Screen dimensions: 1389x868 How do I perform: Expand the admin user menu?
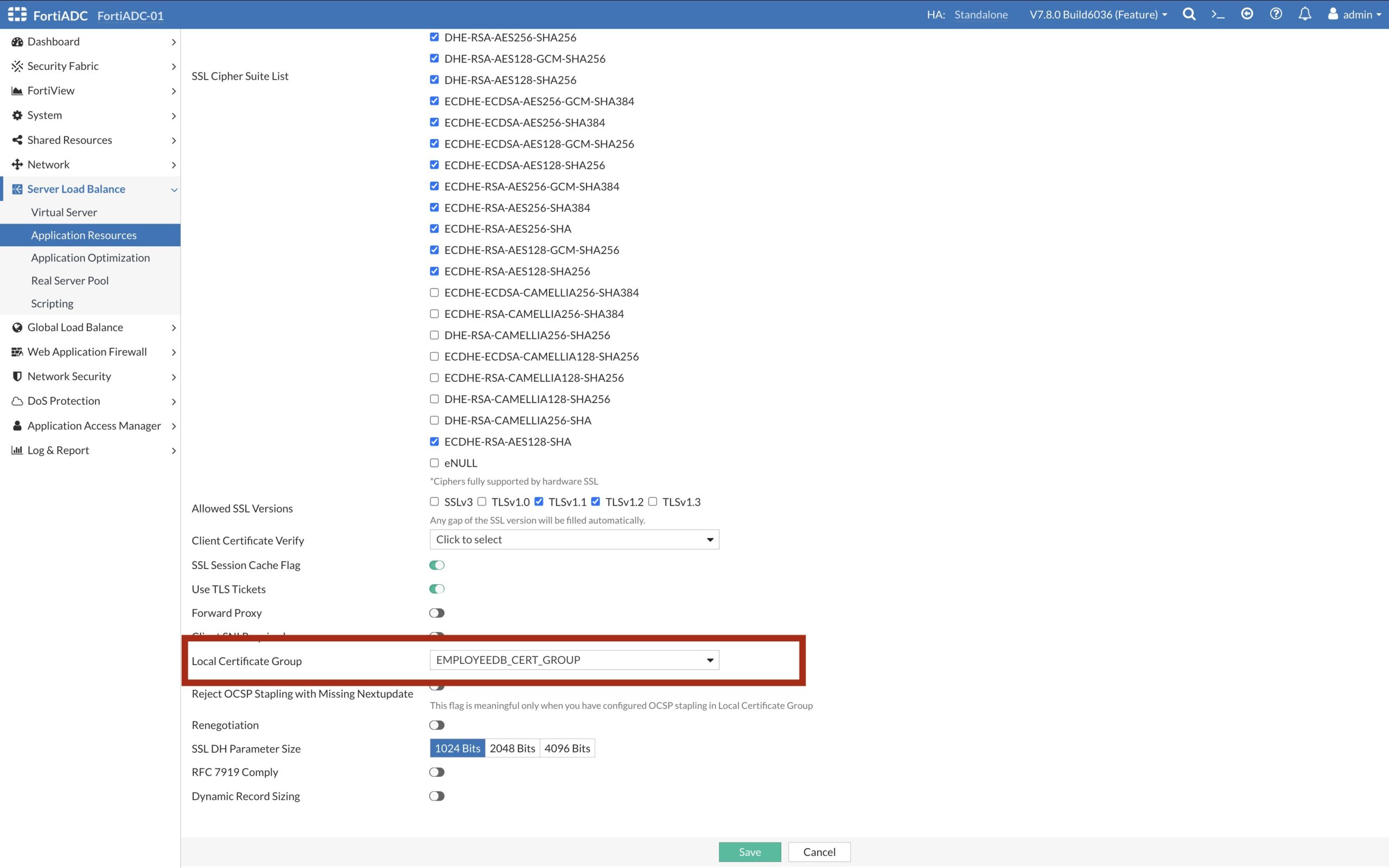[x=1356, y=14]
